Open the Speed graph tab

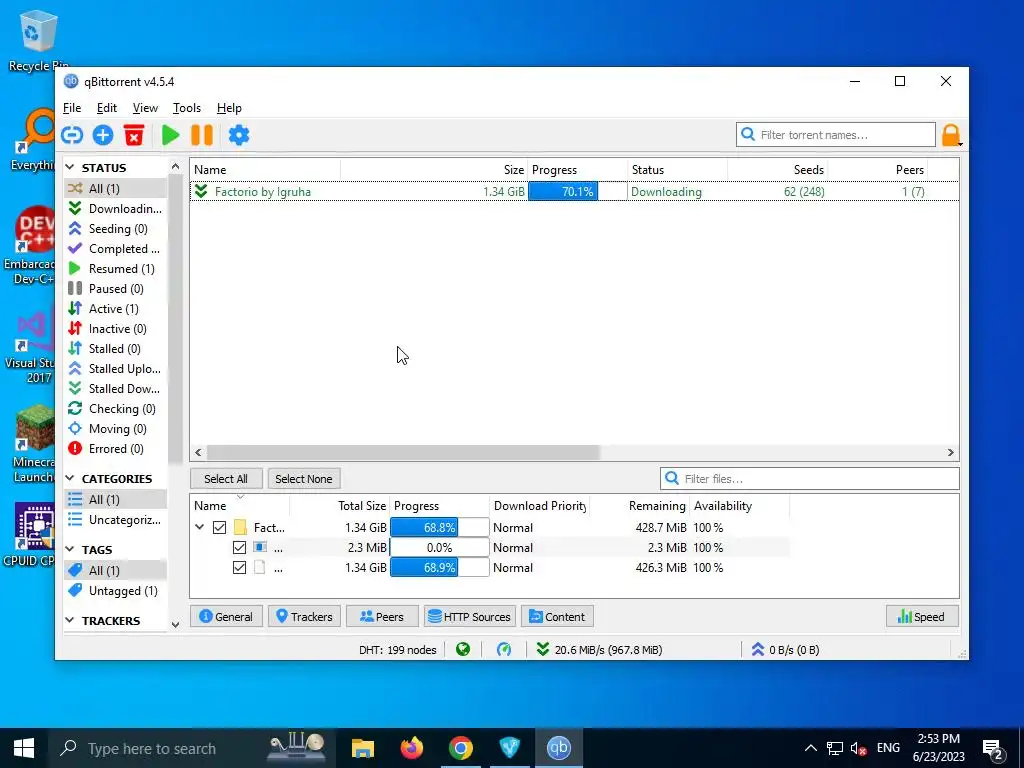[x=922, y=616]
